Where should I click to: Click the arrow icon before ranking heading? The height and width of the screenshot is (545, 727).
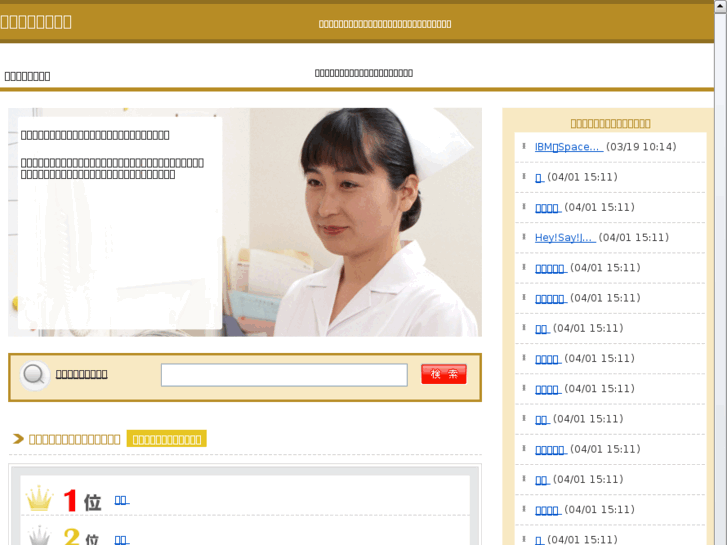18,439
